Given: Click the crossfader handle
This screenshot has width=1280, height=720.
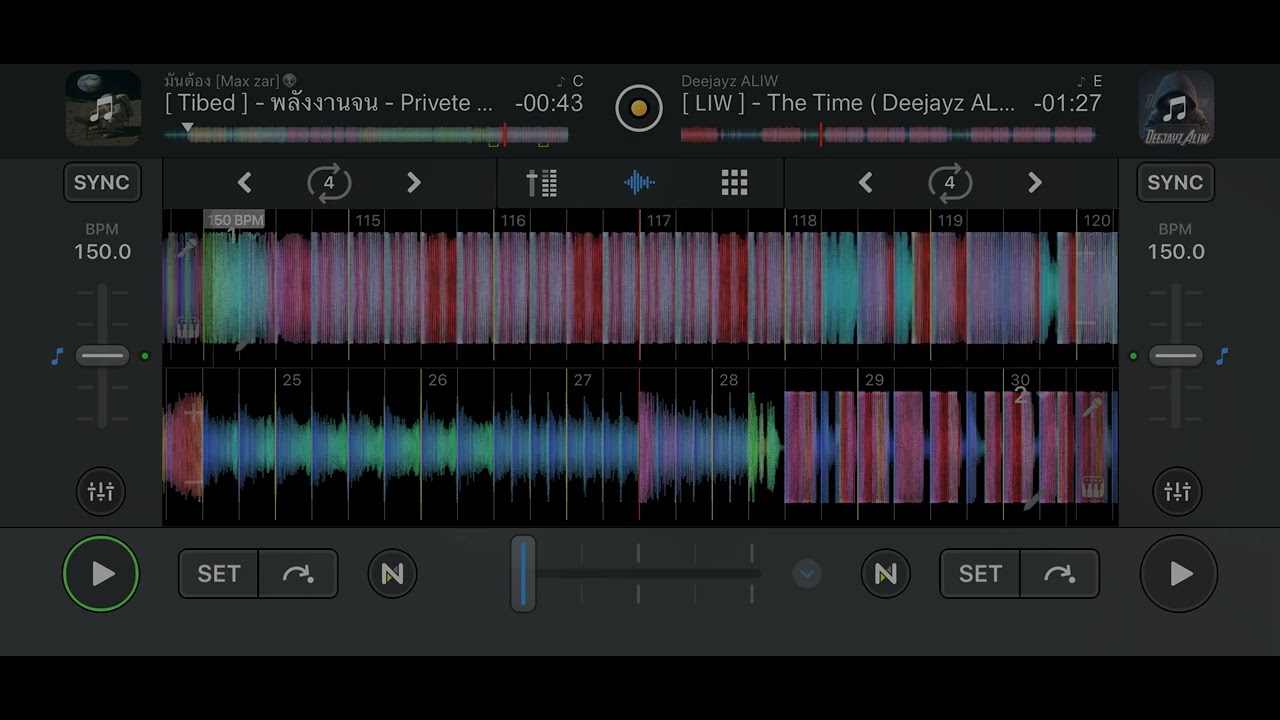Looking at the screenshot, I should pyautogui.click(x=523, y=574).
